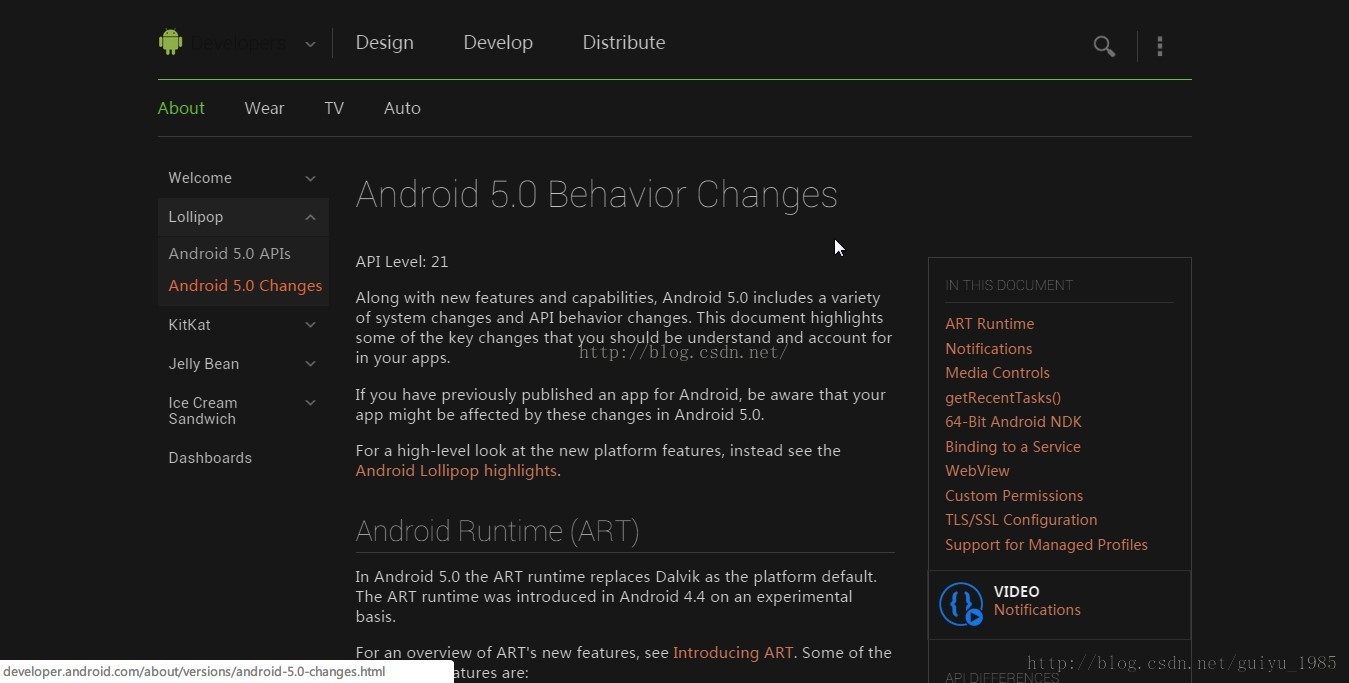This screenshot has width=1349, height=683.
Task: Expand the Ice Cream Sandwich section
Action: point(310,403)
